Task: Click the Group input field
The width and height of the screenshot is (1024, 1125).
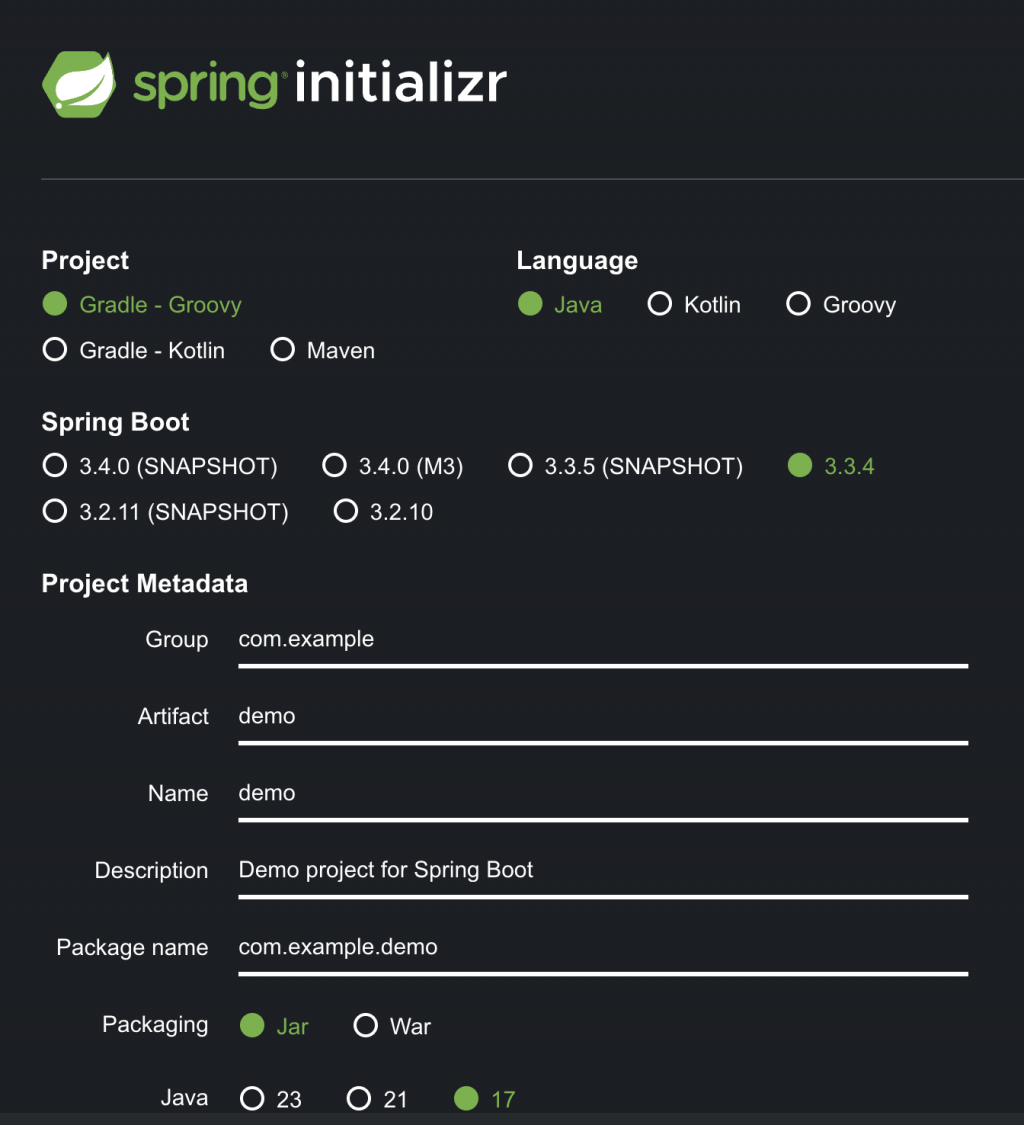Action: pos(602,640)
